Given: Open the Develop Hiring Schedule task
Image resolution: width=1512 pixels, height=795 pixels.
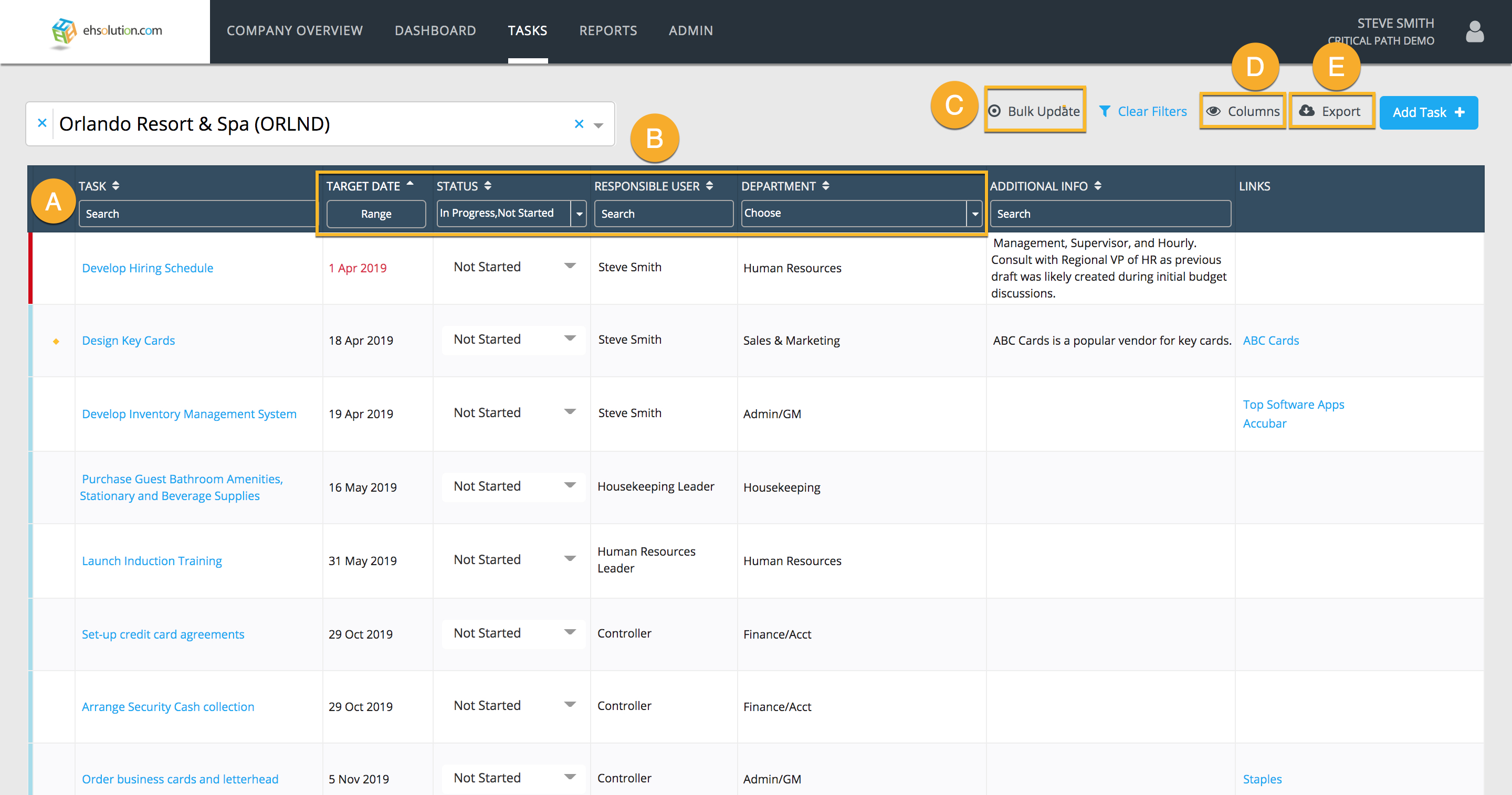Looking at the screenshot, I should click(148, 268).
